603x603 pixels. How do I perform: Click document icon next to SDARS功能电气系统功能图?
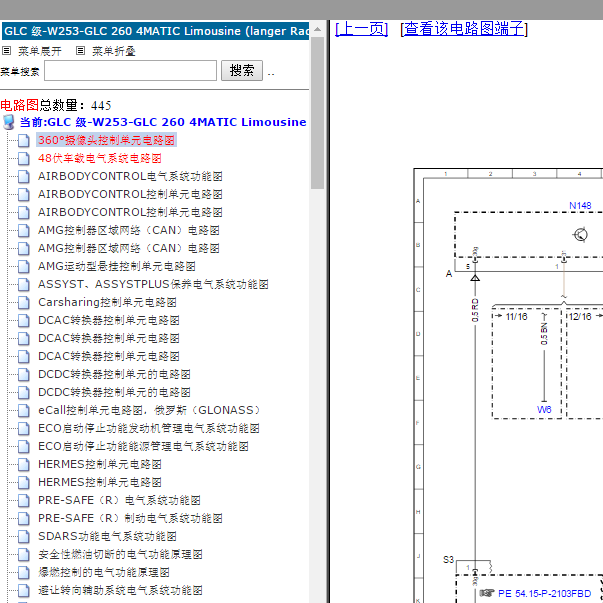click(24, 536)
